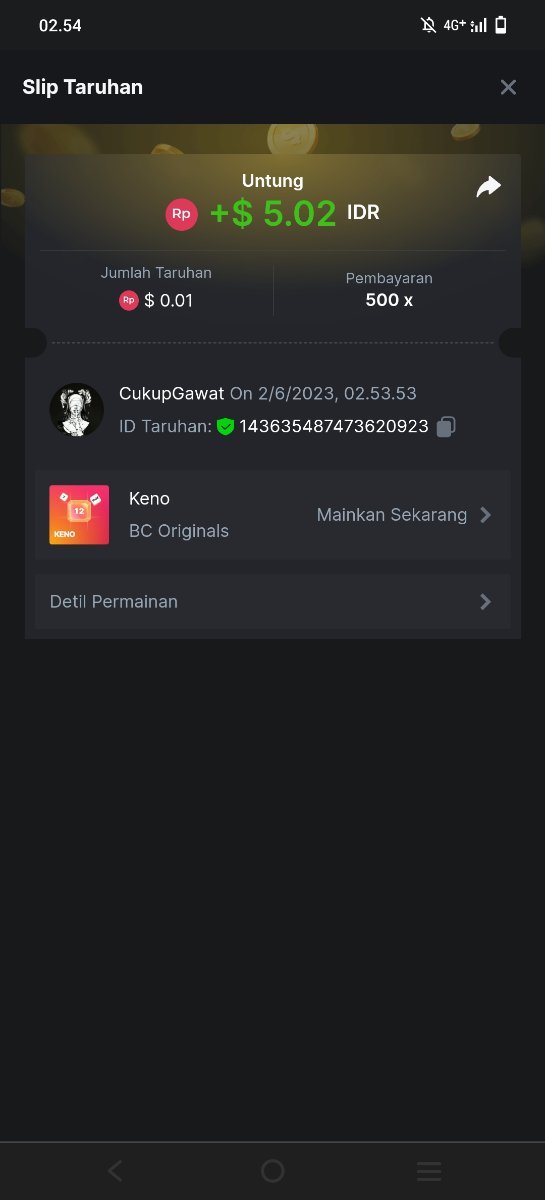Expand the Detil Permainan chevron
Viewport: 545px width, 1200px height.
pos(486,602)
